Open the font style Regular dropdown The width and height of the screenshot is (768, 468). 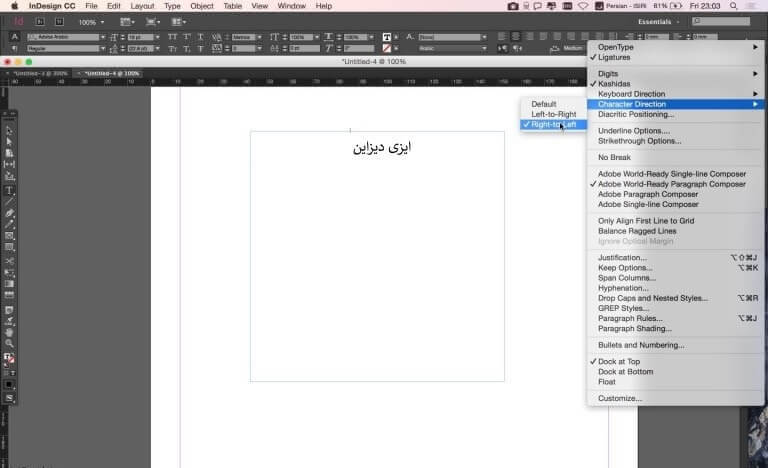(x=102, y=49)
